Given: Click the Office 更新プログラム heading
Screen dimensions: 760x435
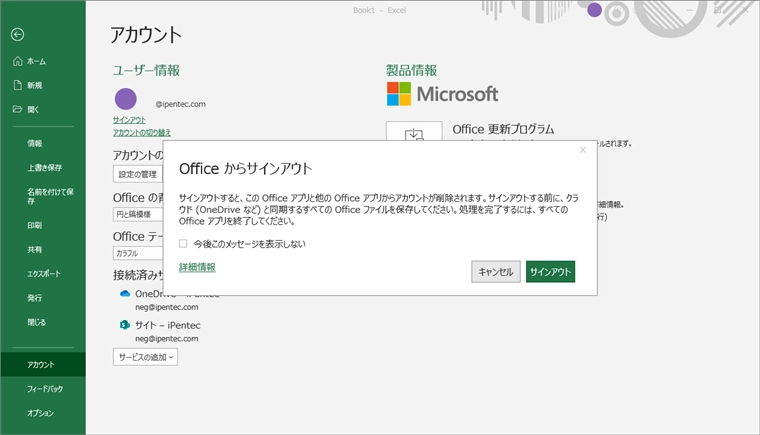Looking at the screenshot, I should (503, 129).
